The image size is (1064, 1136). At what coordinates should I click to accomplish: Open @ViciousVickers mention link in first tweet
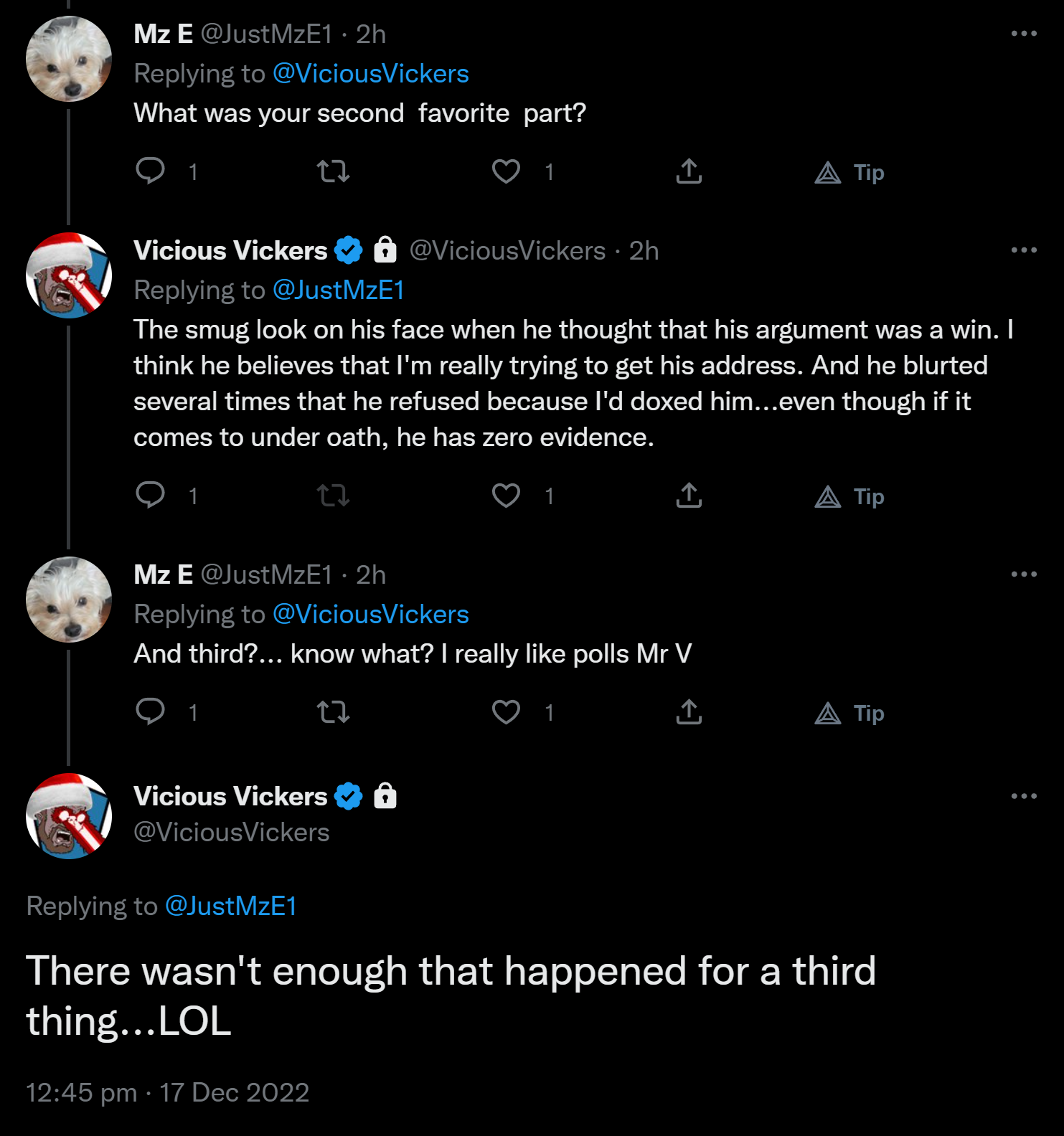click(x=371, y=74)
